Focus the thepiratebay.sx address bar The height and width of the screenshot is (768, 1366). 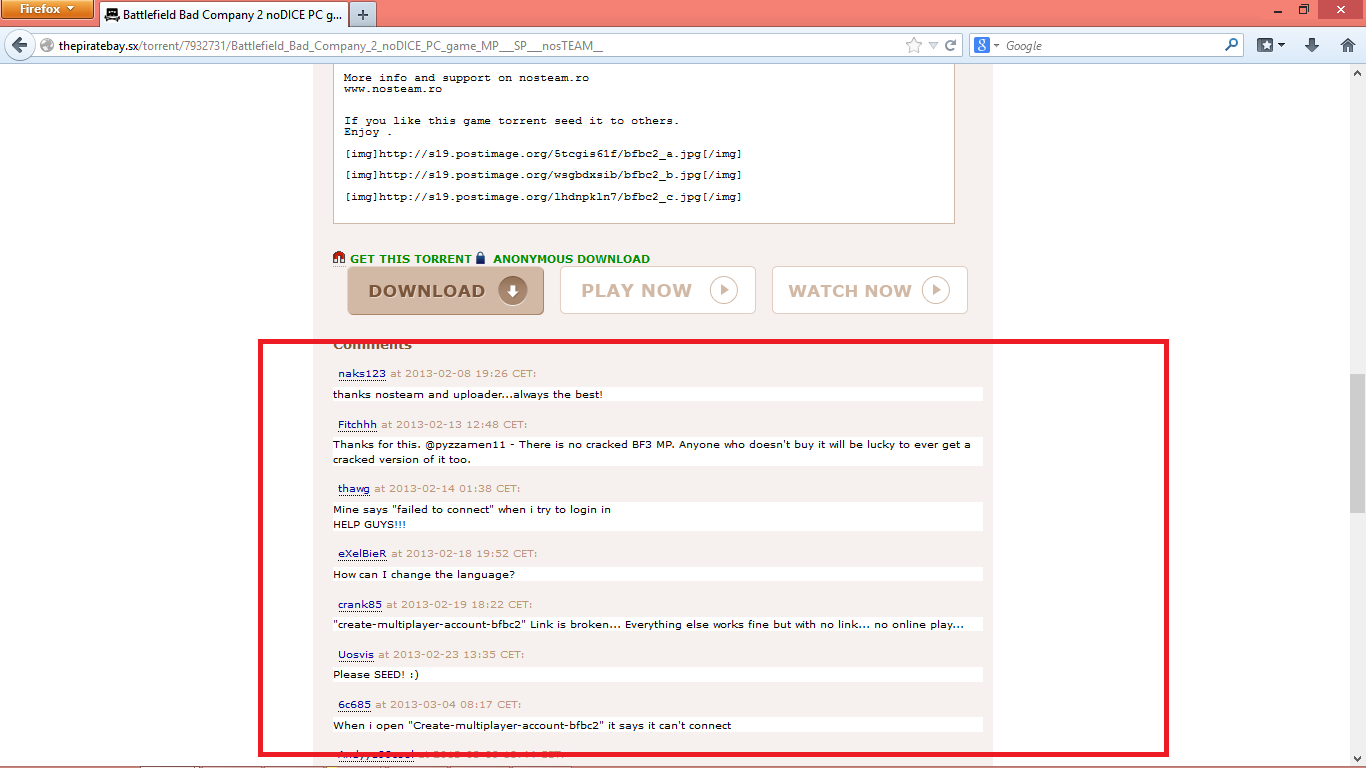click(480, 46)
